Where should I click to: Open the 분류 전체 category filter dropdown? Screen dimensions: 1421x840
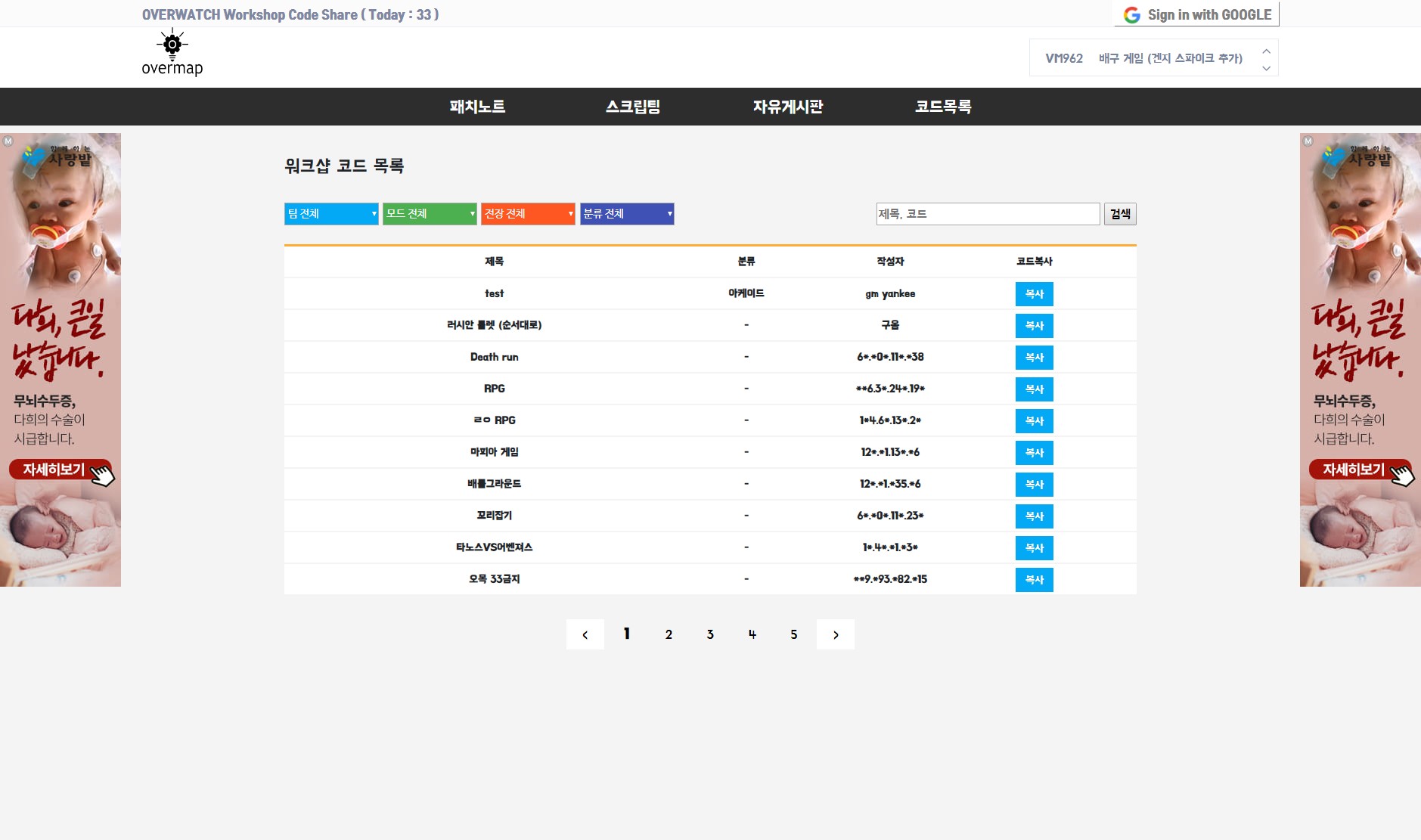[627, 214]
